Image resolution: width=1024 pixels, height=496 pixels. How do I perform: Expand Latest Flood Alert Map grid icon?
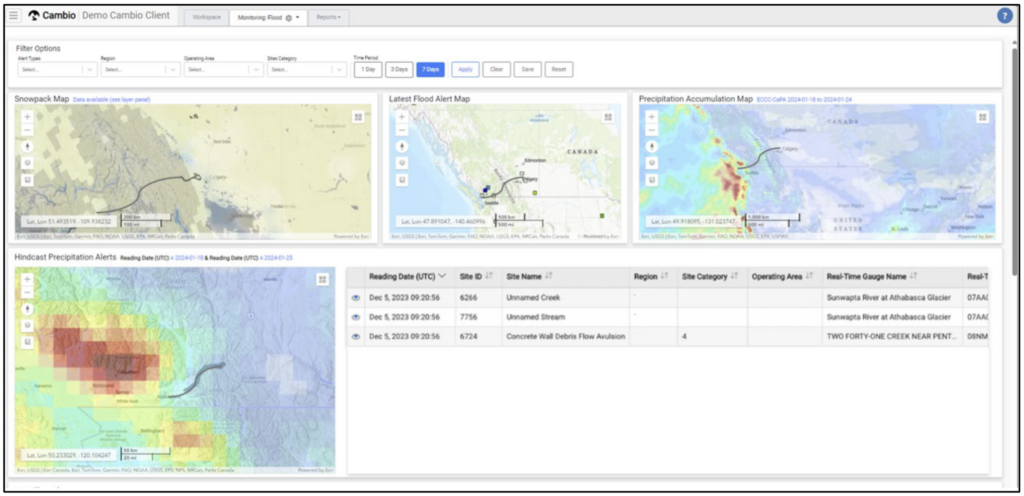[x=608, y=117]
